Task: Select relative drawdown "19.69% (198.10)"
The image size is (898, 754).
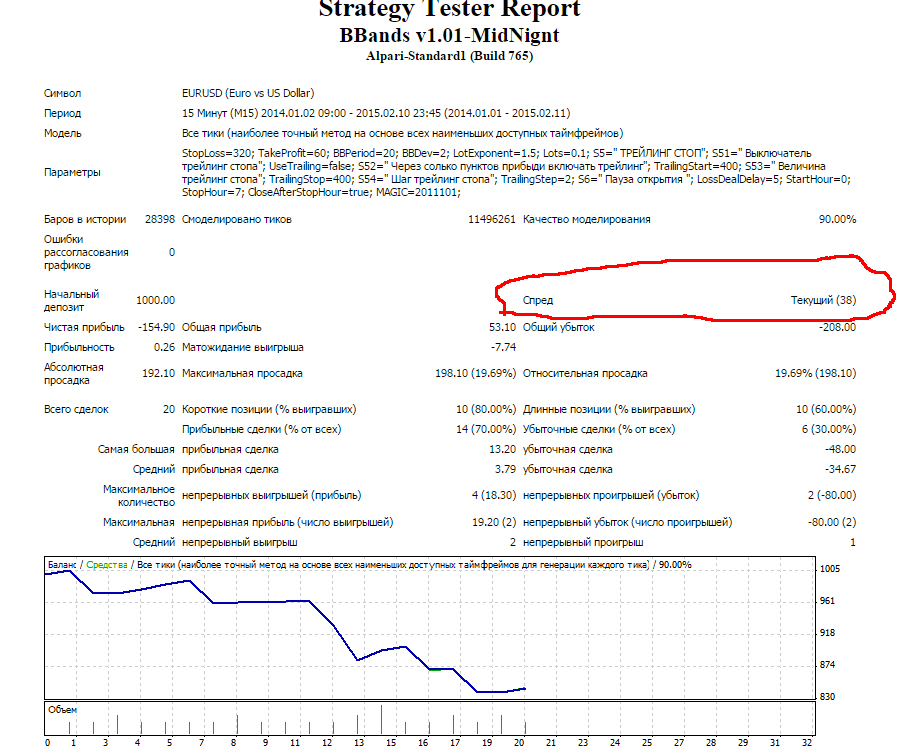Action: coord(816,373)
